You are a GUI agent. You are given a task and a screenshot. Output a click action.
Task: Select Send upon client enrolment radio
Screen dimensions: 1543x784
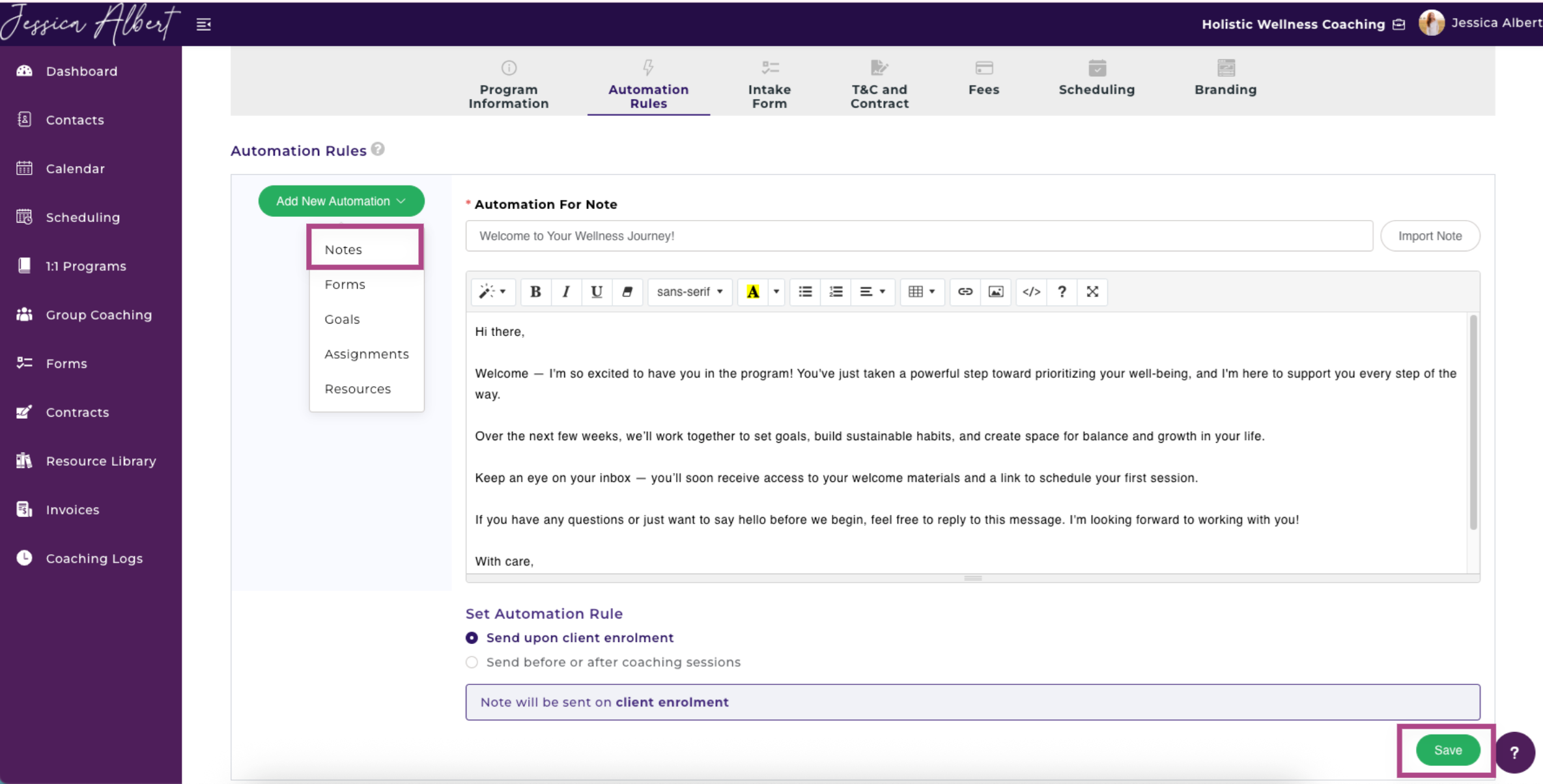tap(472, 638)
